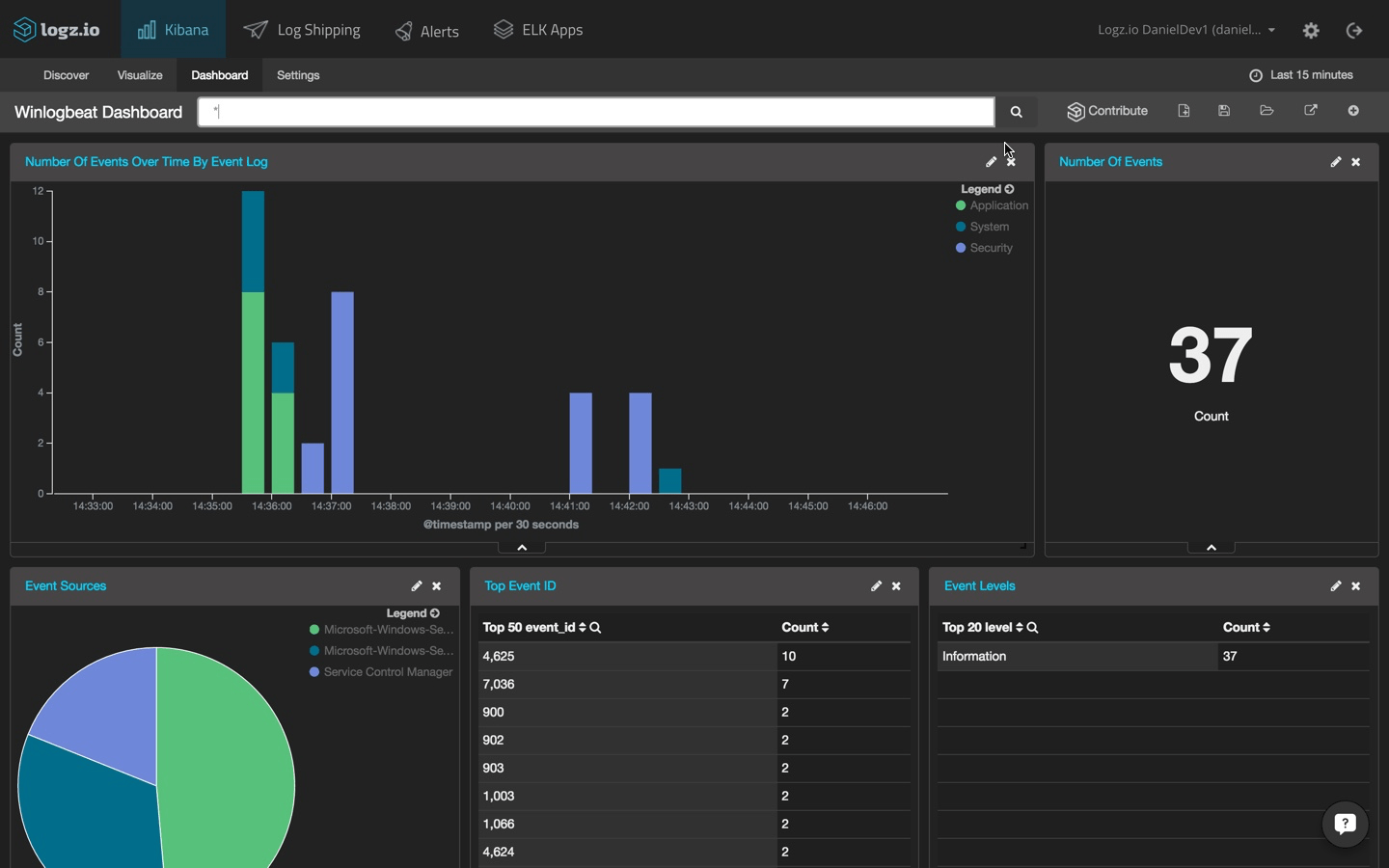This screenshot has height=868, width=1389.
Task: Open the DanielDev1 account dropdown
Action: tap(1186, 30)
